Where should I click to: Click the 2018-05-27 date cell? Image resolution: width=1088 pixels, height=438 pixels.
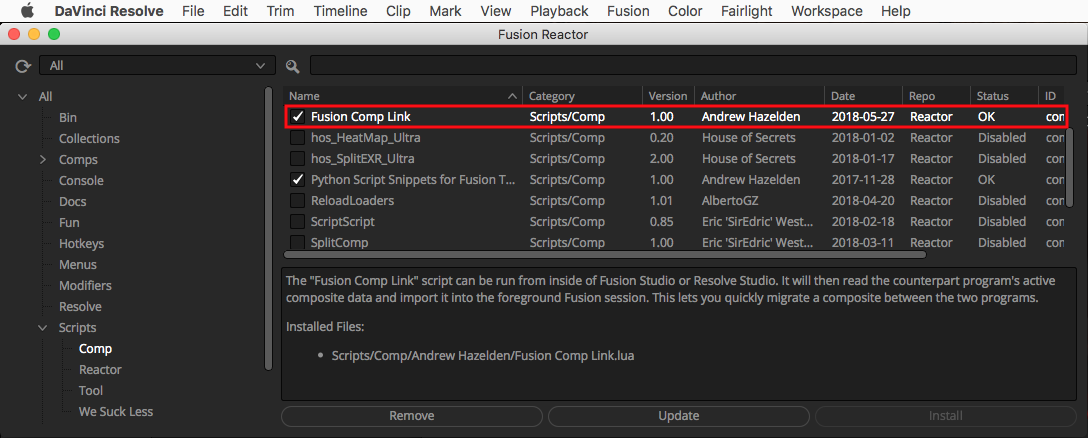(x=863, y=117)
